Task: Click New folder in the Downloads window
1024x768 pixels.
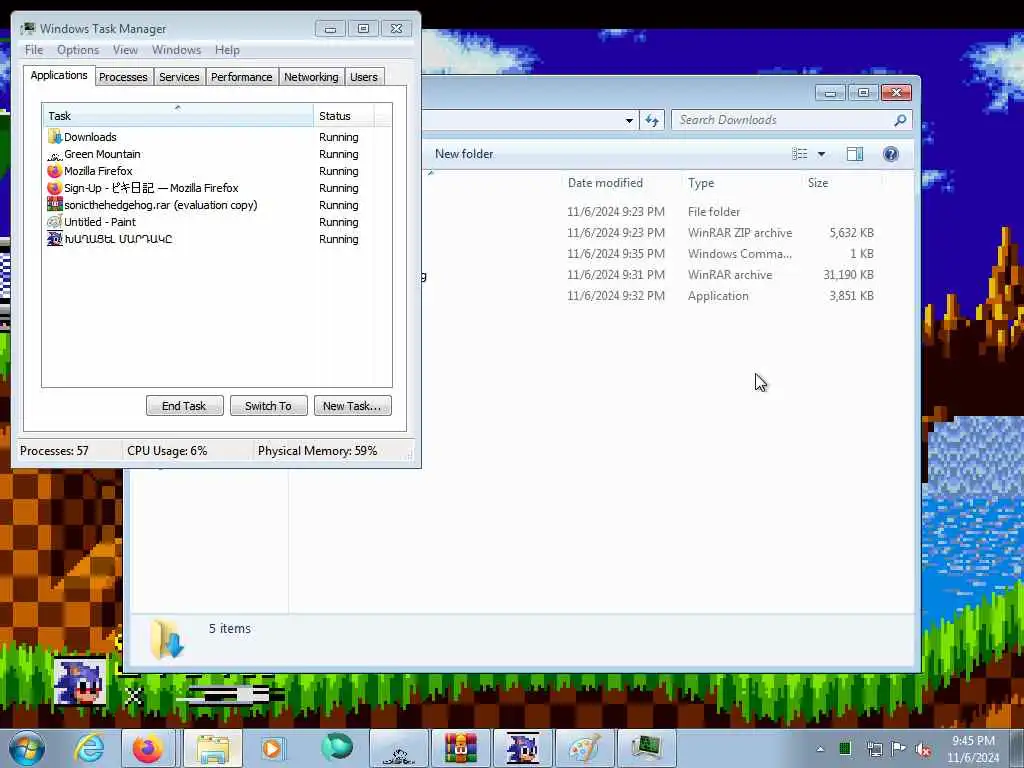Action: 464,154
